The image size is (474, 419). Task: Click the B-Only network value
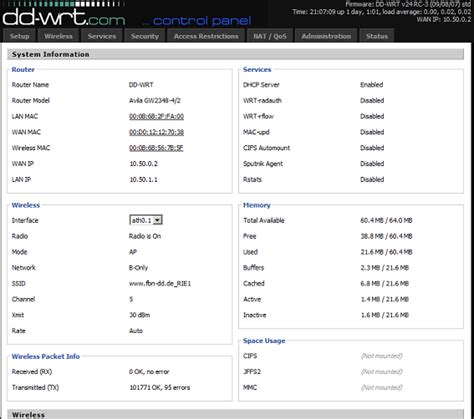tap(138, 268)
